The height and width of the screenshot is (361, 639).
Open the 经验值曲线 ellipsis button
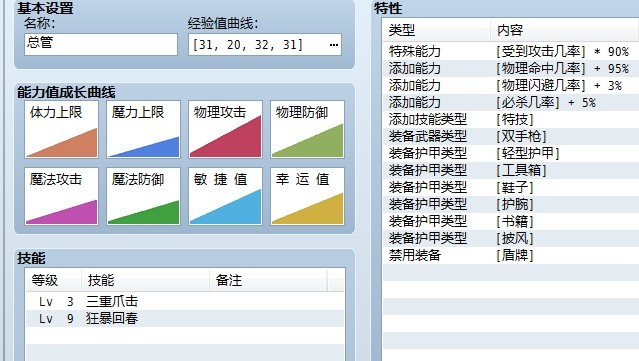pos(334,44)
